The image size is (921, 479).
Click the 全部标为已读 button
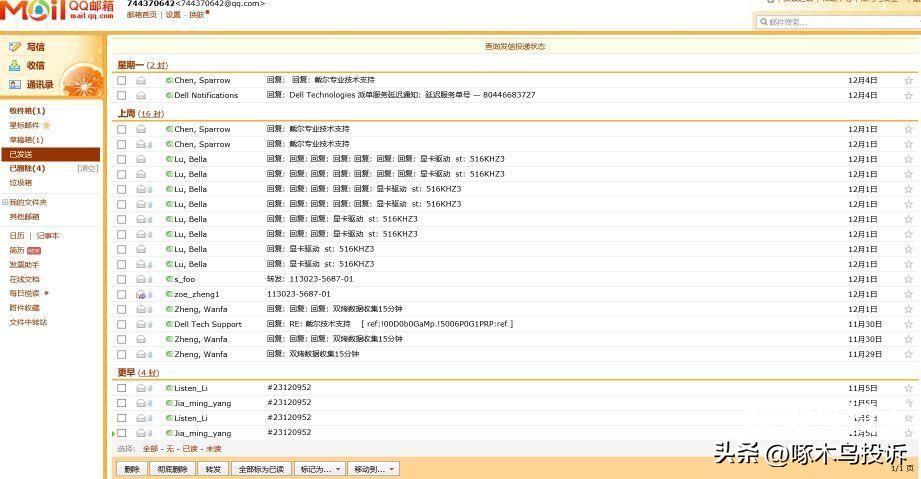pos(261,469)
